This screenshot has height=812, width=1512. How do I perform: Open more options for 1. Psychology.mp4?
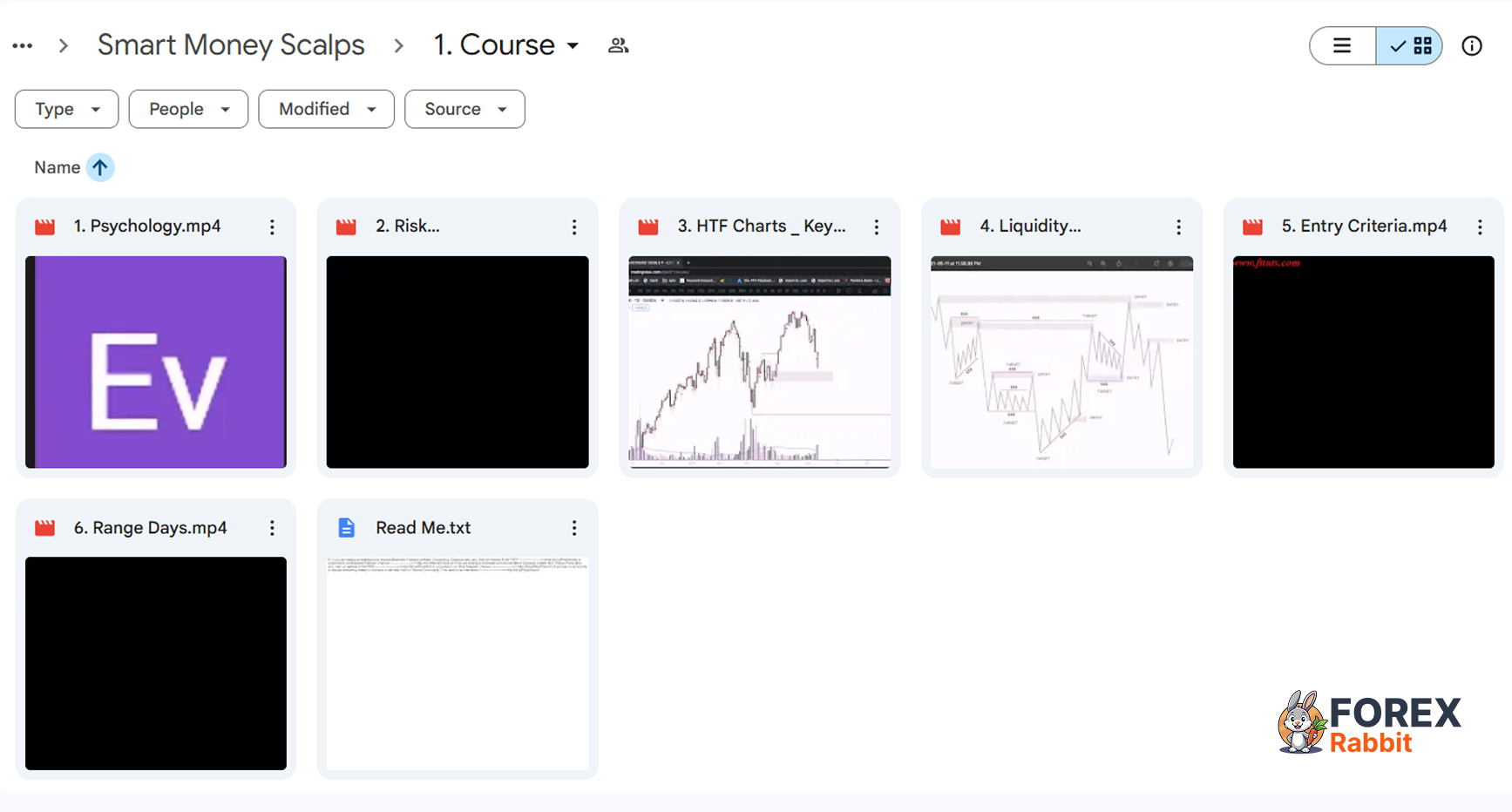(x=272, y=227)
